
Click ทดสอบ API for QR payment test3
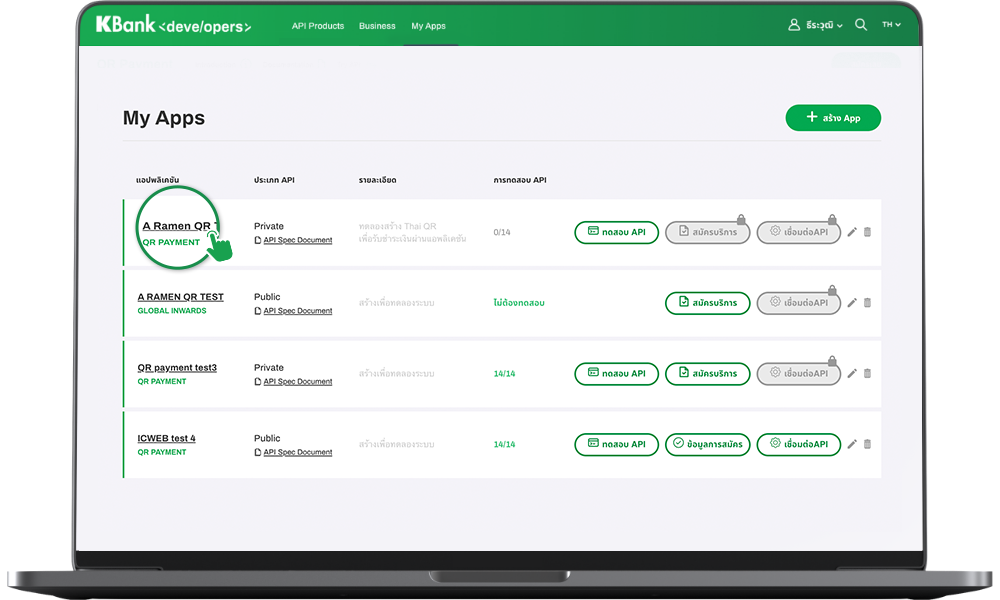617,374
